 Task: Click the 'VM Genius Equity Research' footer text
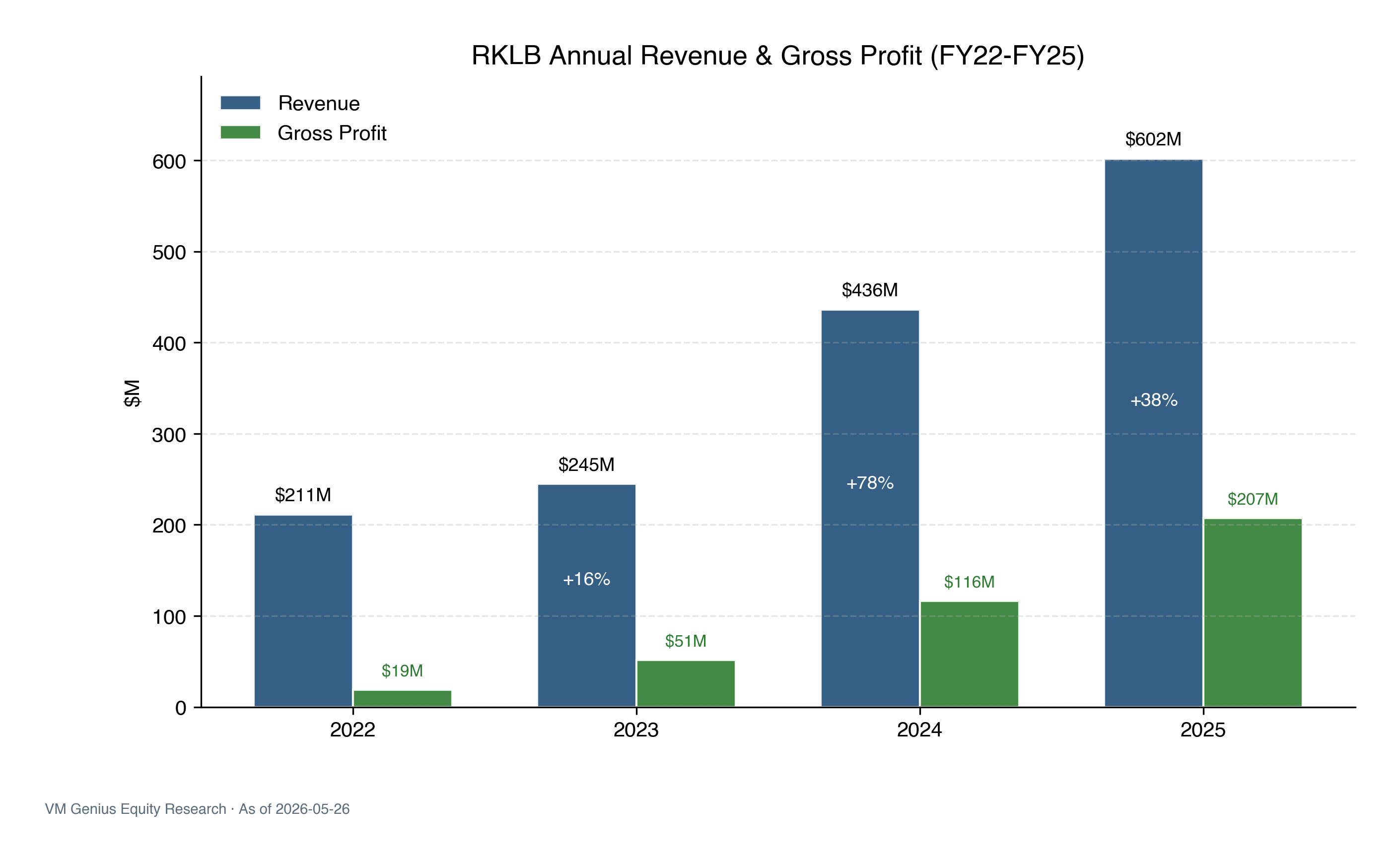click(136, 809)
